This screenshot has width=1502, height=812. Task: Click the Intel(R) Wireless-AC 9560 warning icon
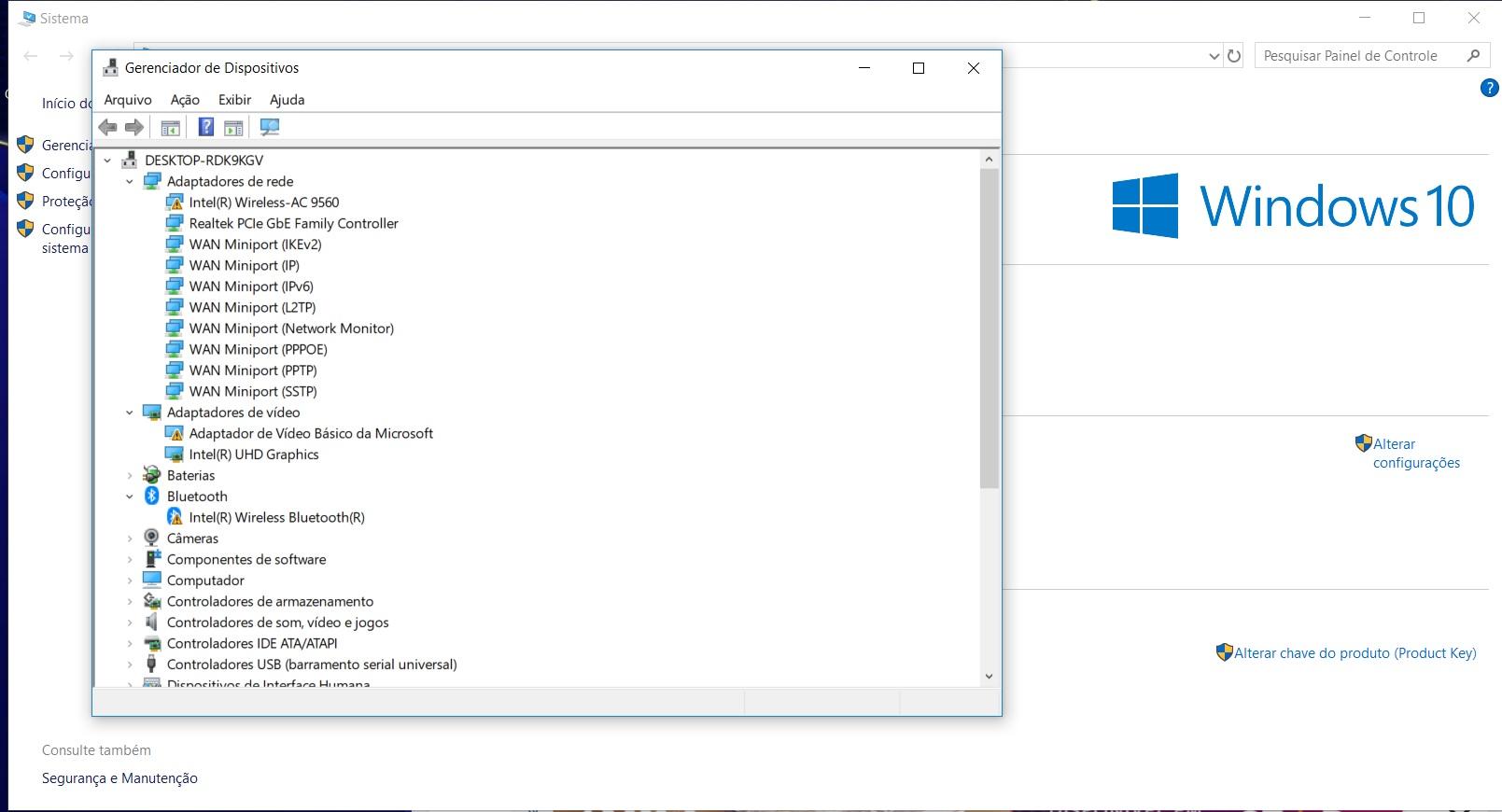tap(175, 202)
